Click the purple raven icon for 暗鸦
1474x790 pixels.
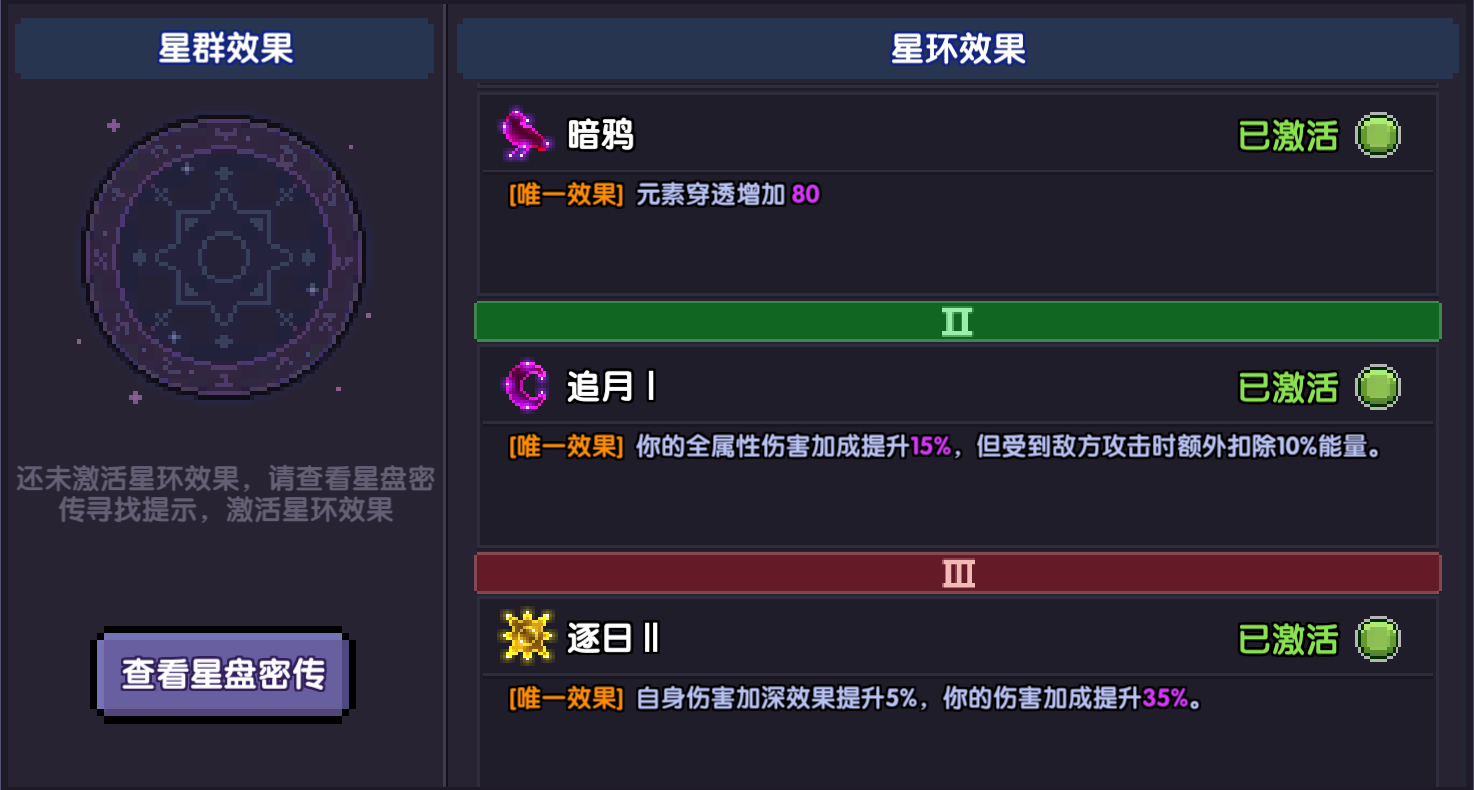526,135
